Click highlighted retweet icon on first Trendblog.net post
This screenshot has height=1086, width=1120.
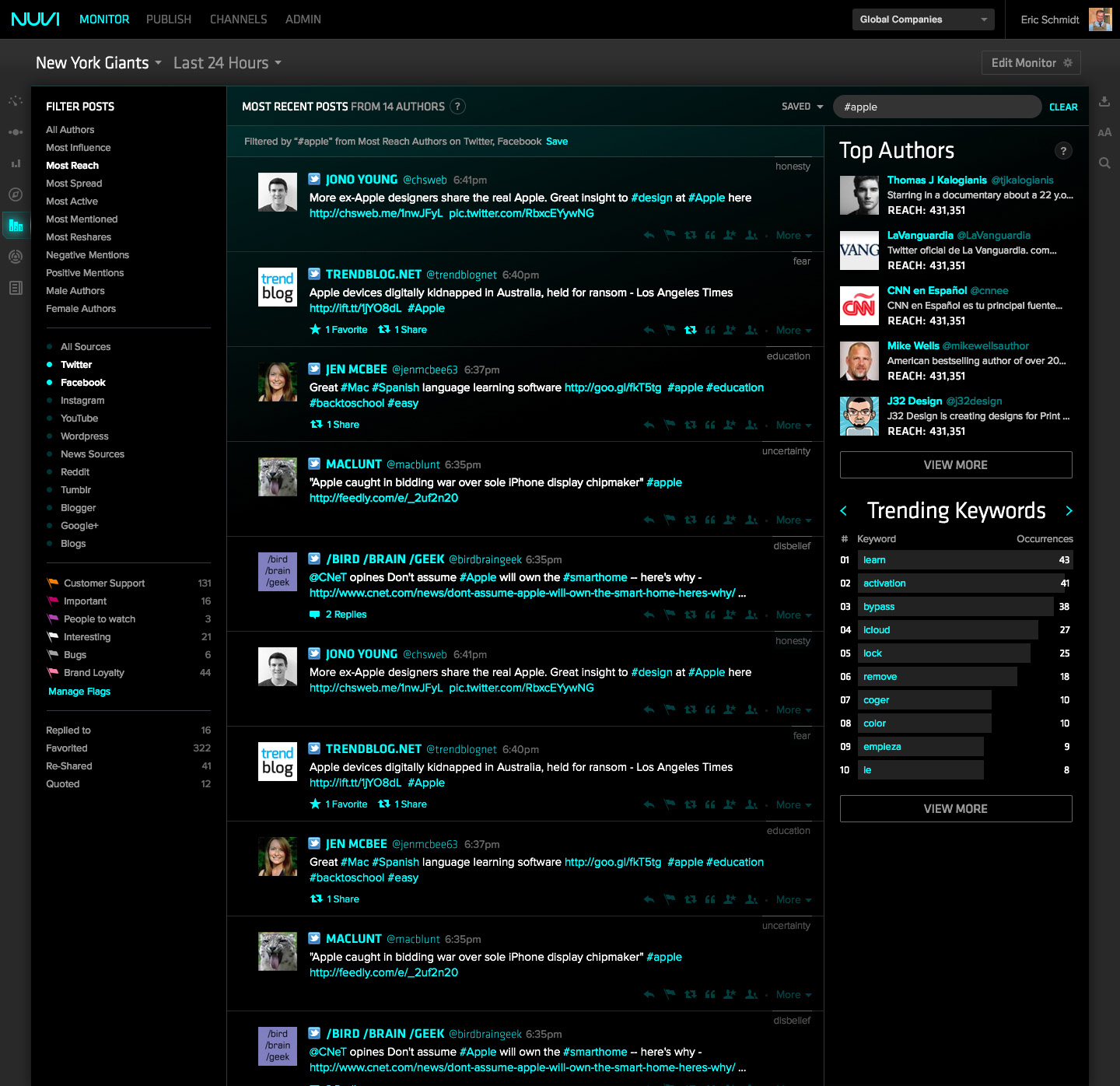coord(690,331)
